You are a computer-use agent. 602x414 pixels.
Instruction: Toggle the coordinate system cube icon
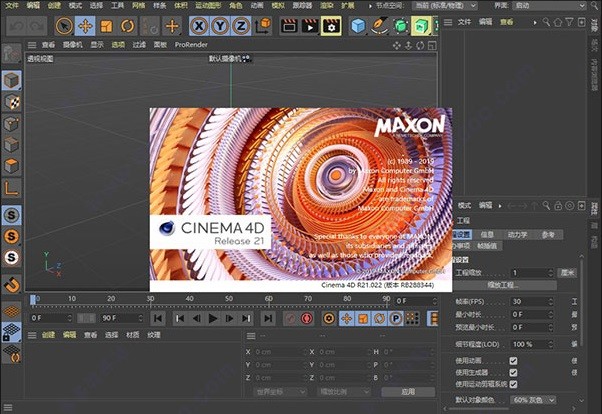(263, 26)
